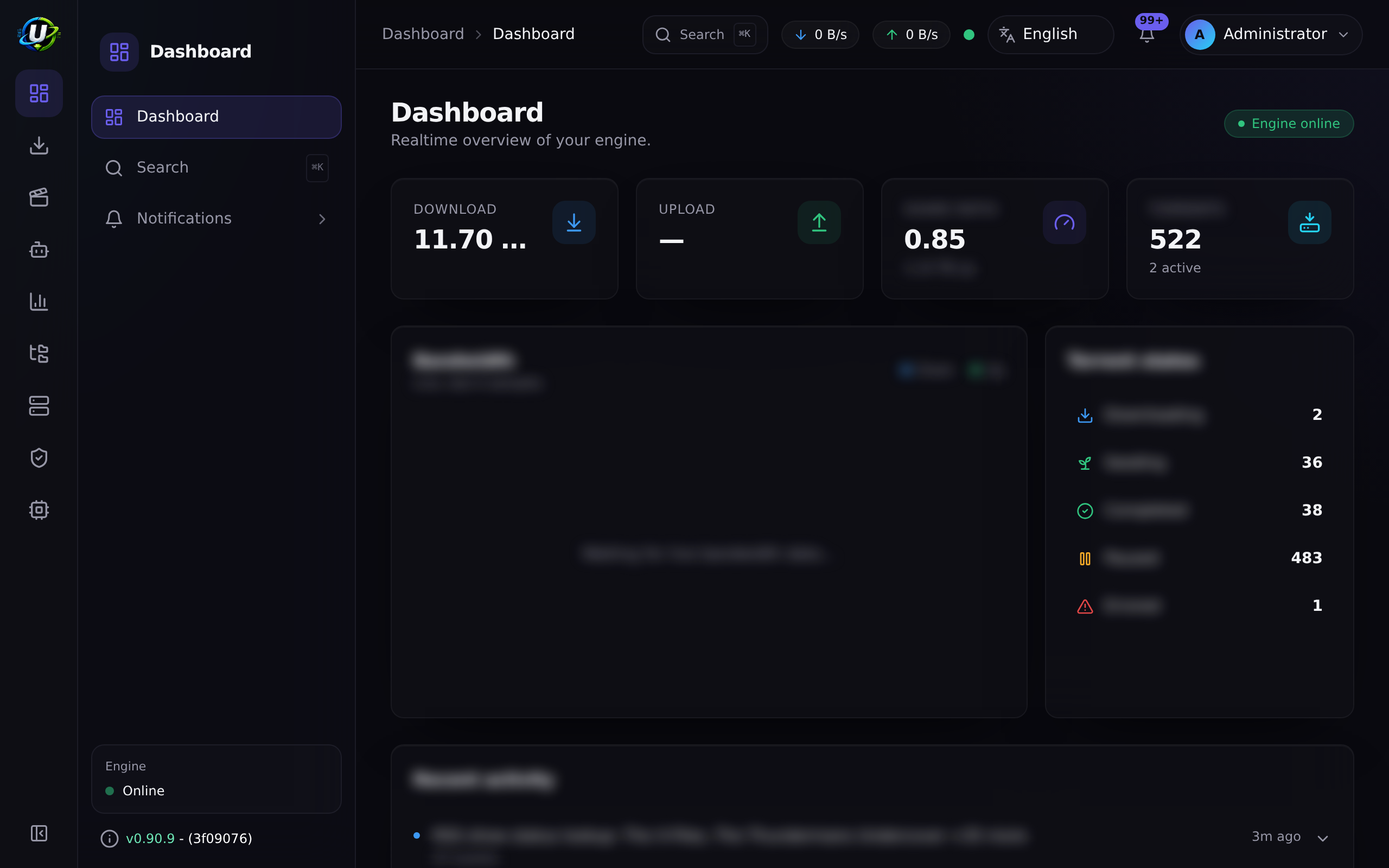
Task: Click the seedling sprout icon in the row showing 36
Action: tap(1085, 463)
